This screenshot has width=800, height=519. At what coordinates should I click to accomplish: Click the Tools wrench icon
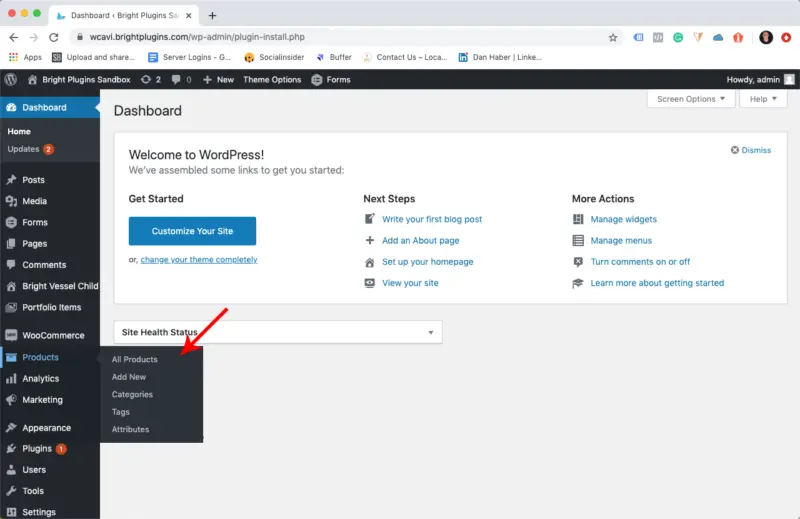[11, 491]
